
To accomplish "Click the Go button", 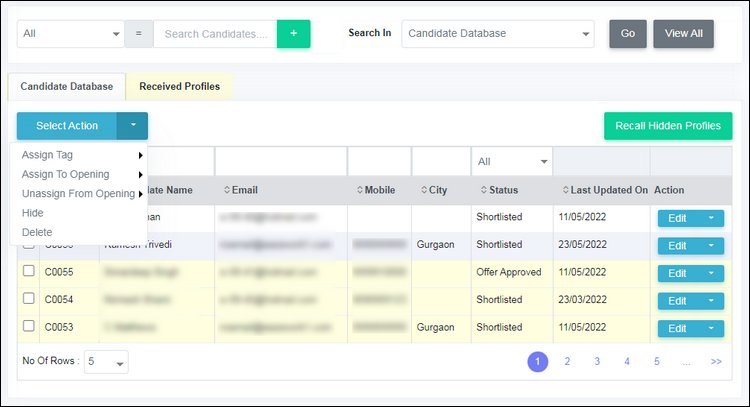I will pos(628,33).
